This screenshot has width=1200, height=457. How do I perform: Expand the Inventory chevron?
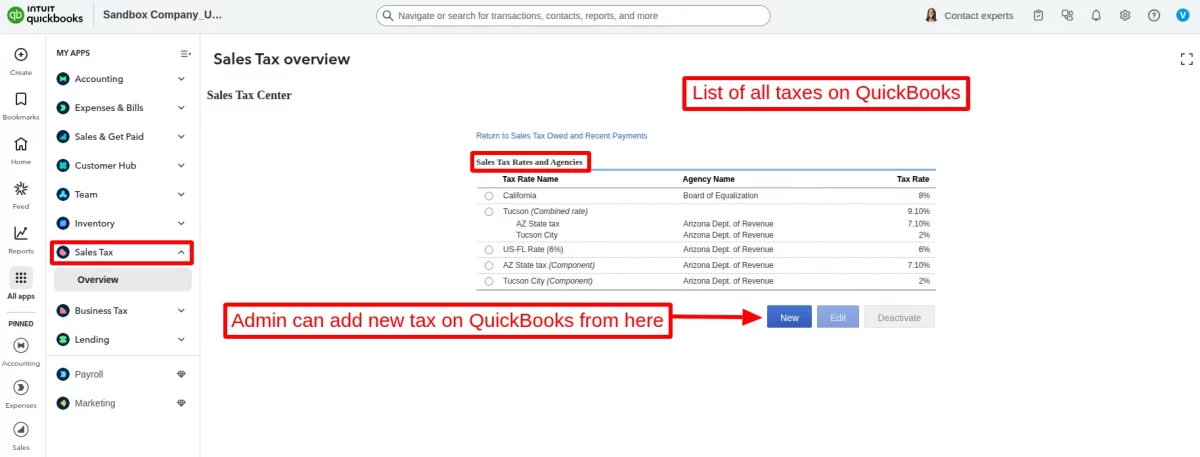tap(181, 224)
